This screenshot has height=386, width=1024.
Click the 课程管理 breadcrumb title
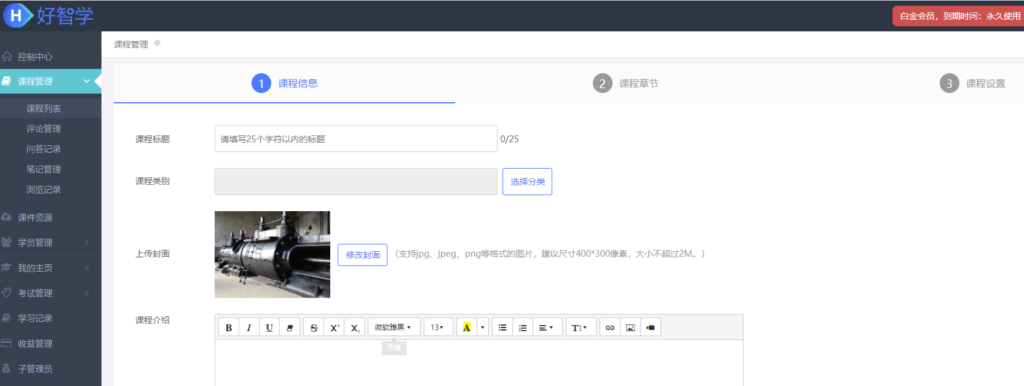[131, 44]
